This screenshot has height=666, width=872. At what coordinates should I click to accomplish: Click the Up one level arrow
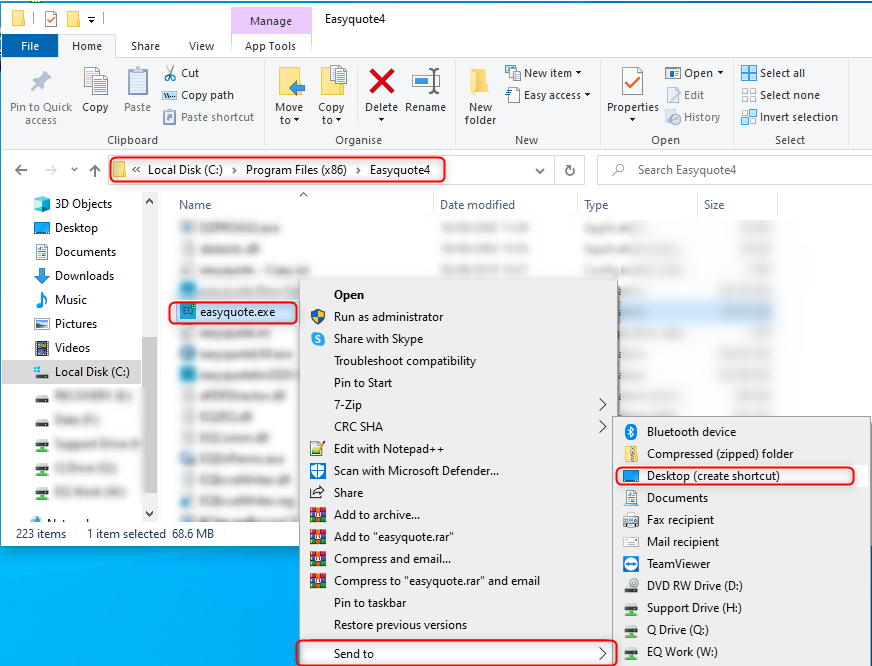pos(95,170)
